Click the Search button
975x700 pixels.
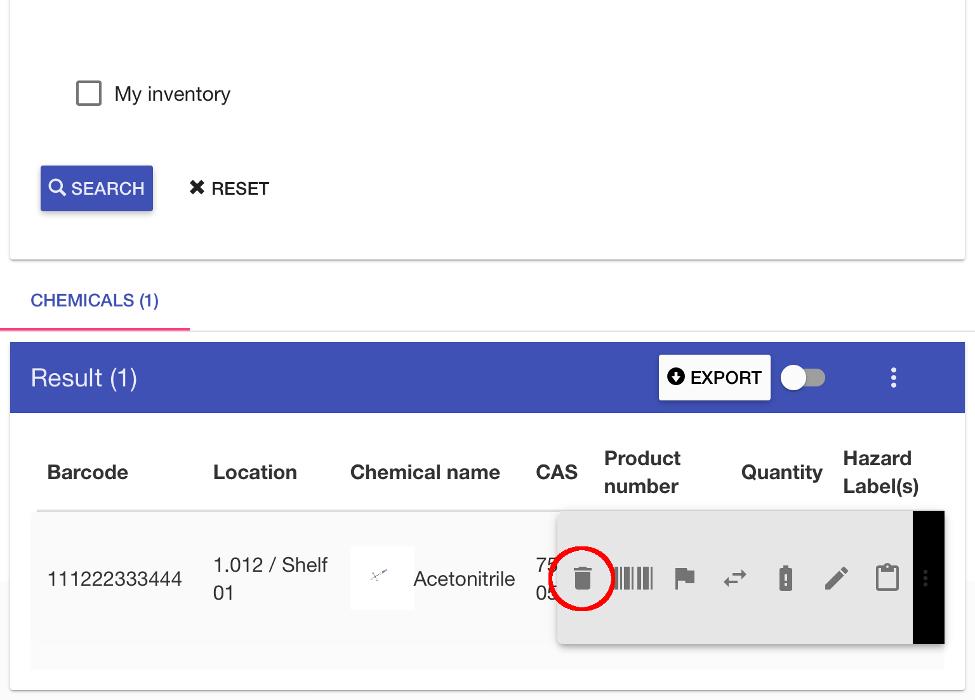tap(97, 188)
